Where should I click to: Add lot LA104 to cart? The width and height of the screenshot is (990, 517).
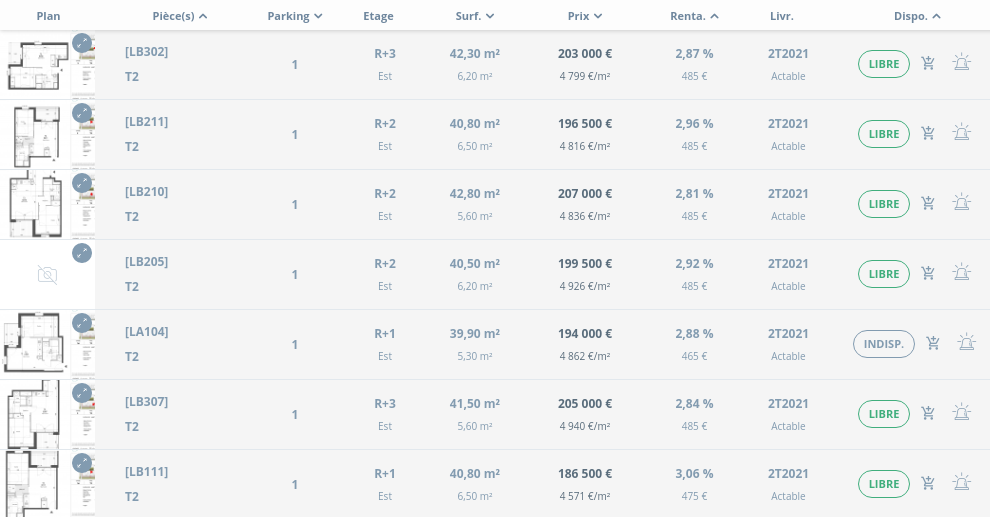tap(933, 344)
